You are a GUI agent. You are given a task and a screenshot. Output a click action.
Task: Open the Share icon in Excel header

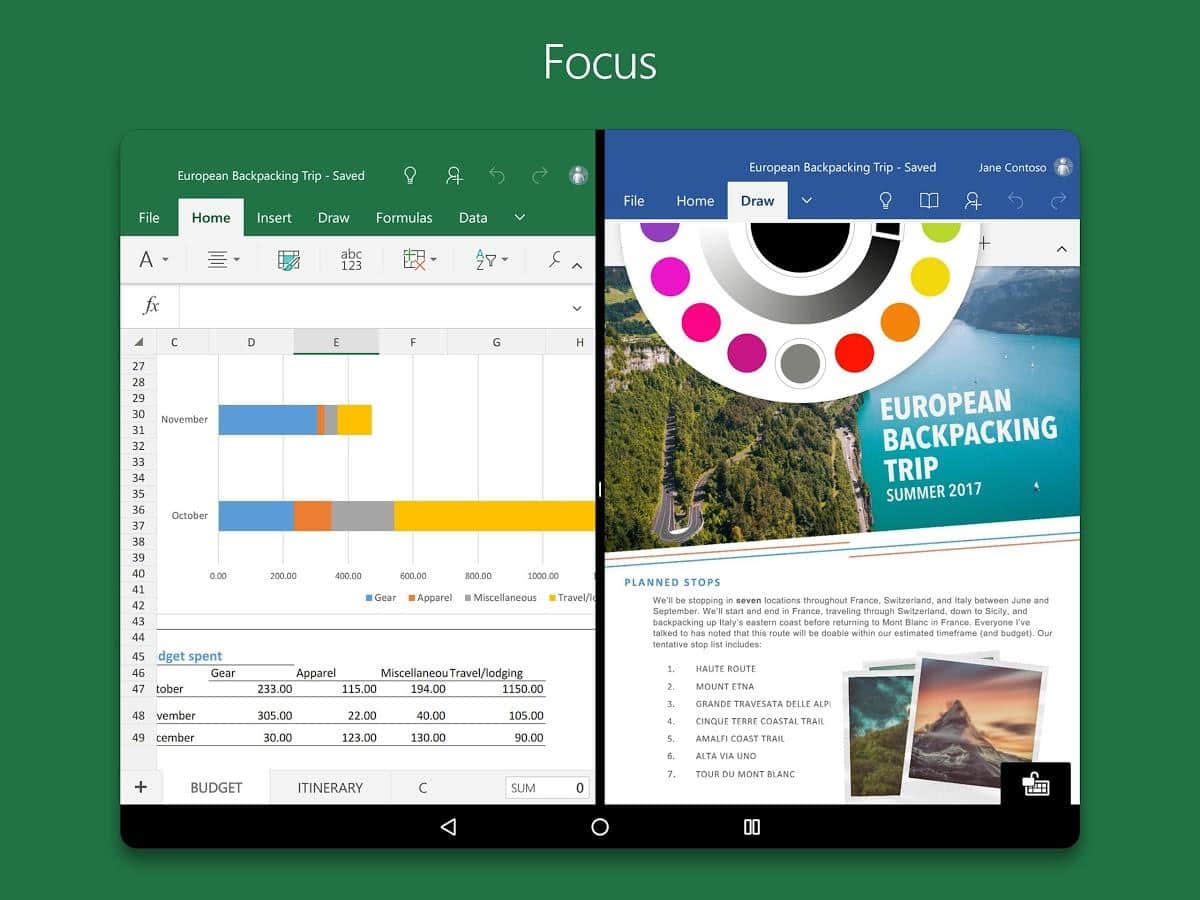pyautogui.click(x=454, y=176)
